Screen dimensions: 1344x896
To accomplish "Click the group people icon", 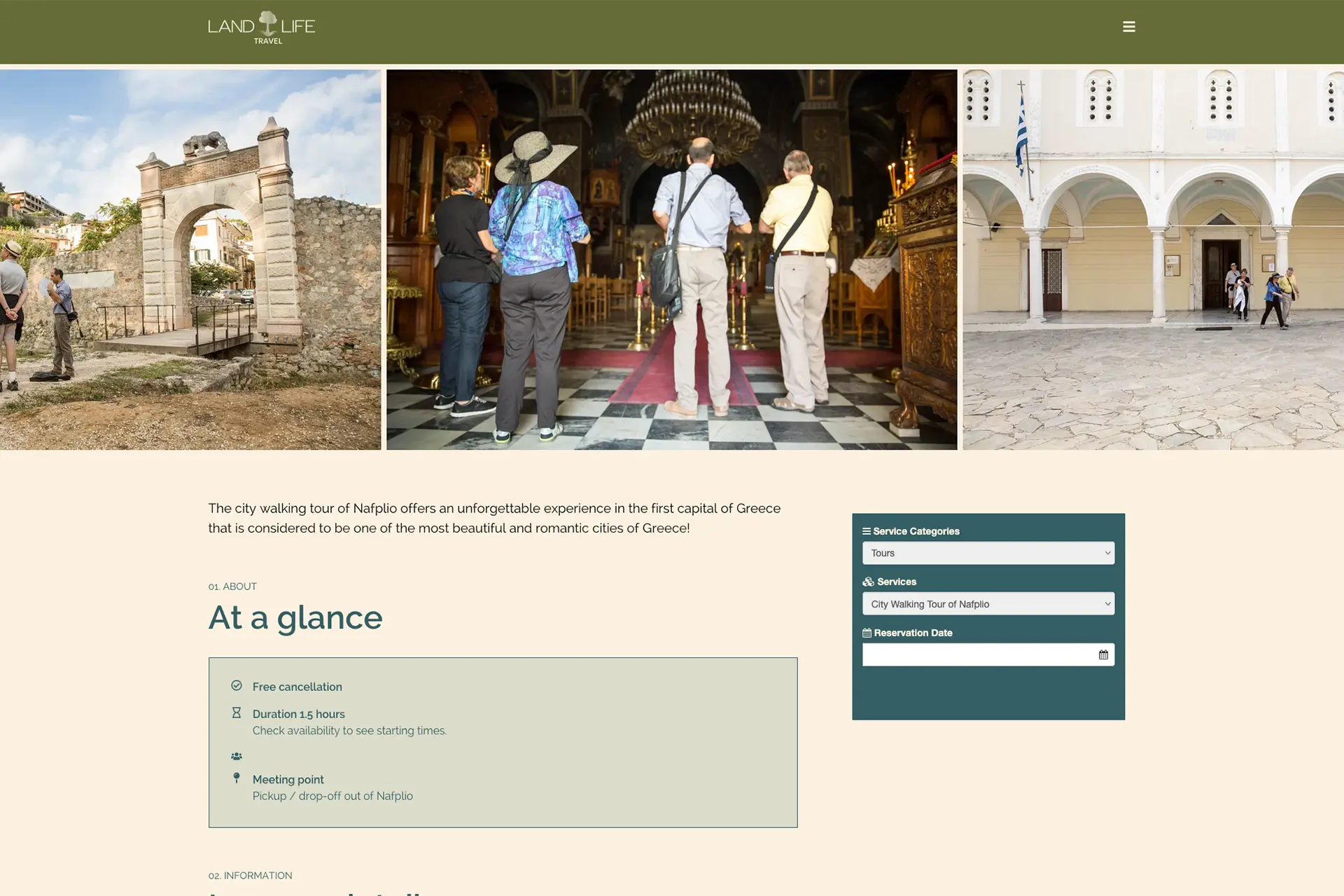I will (237, 757).
